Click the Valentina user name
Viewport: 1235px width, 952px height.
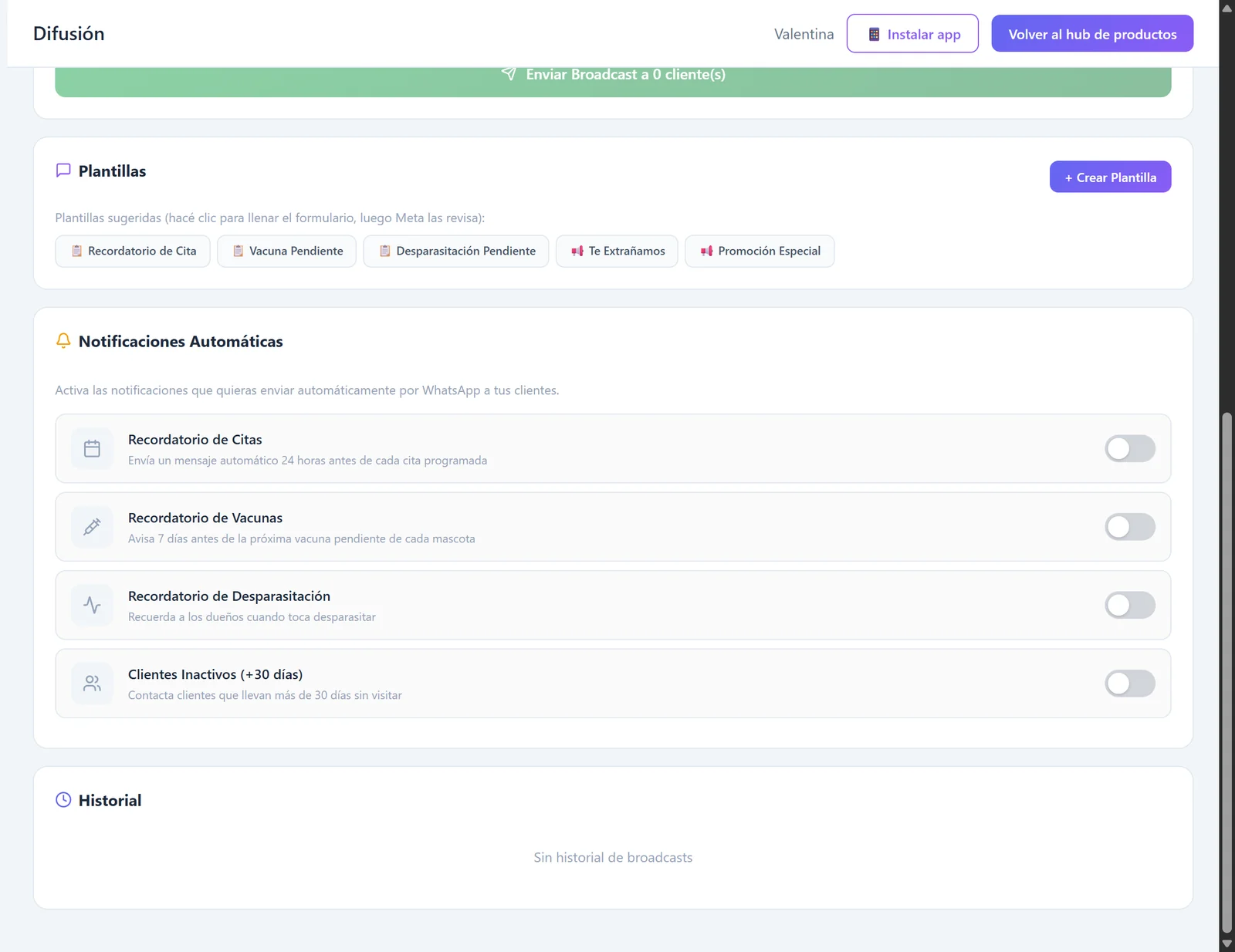pyautogui.click(x=804, y=34)
